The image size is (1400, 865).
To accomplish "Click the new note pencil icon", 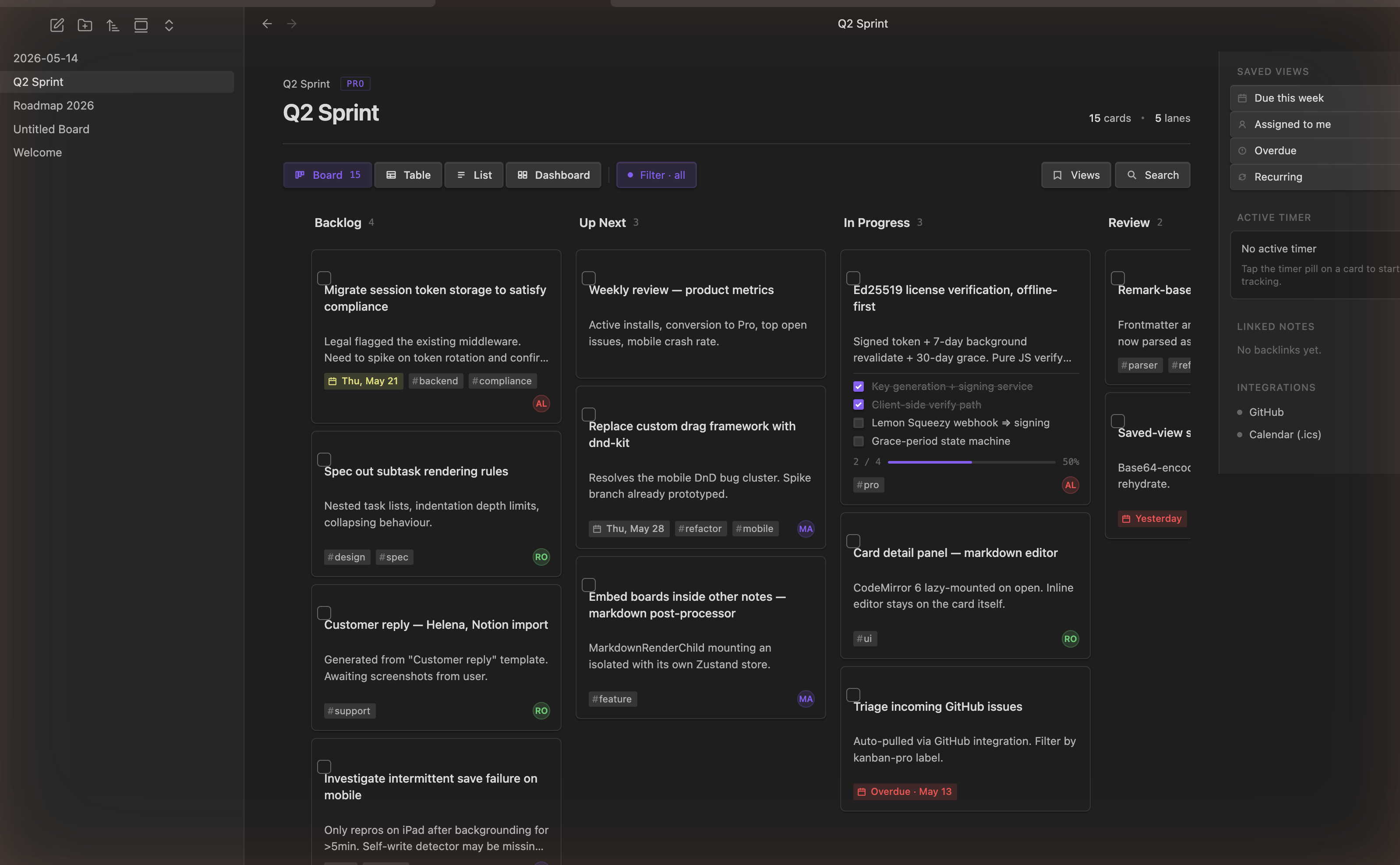I will click(57, 25).
